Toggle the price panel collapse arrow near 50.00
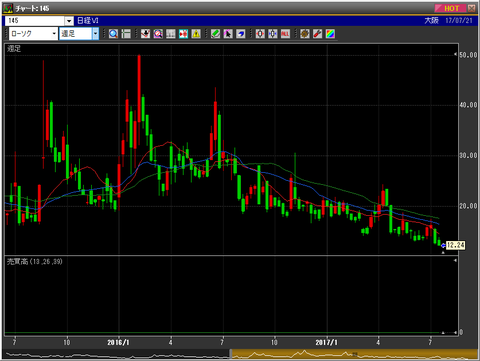Image resolution: width=480 pixels, height=361 pixels. point(455,54)
